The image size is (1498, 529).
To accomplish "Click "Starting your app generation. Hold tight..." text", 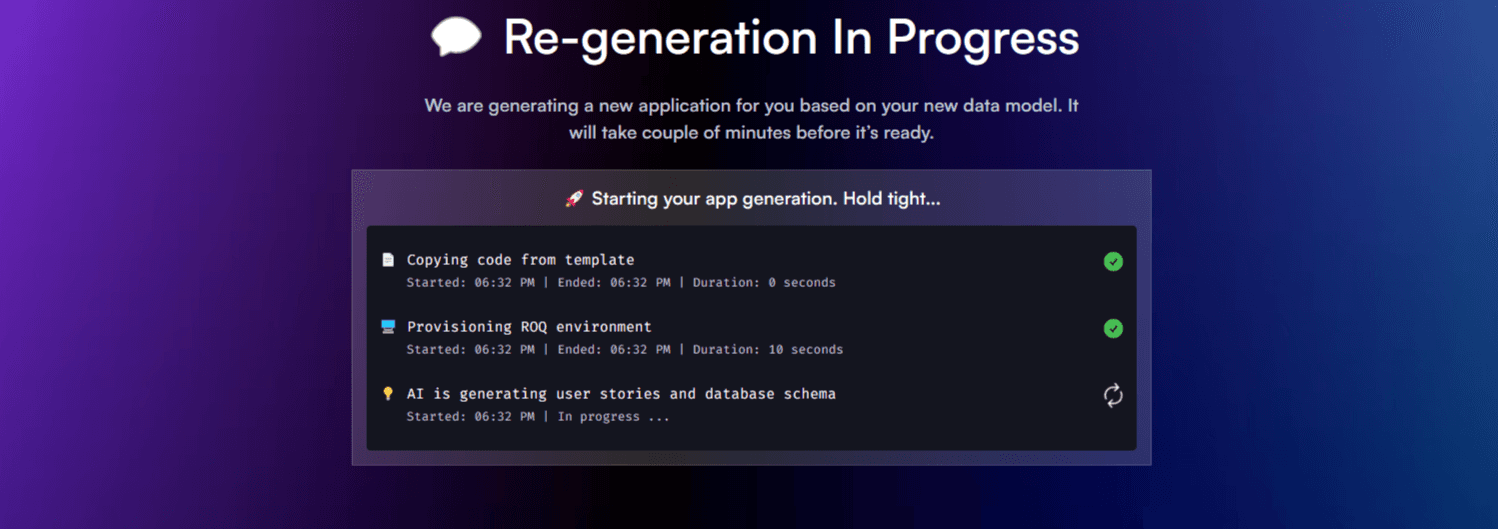I will (766, 198).
